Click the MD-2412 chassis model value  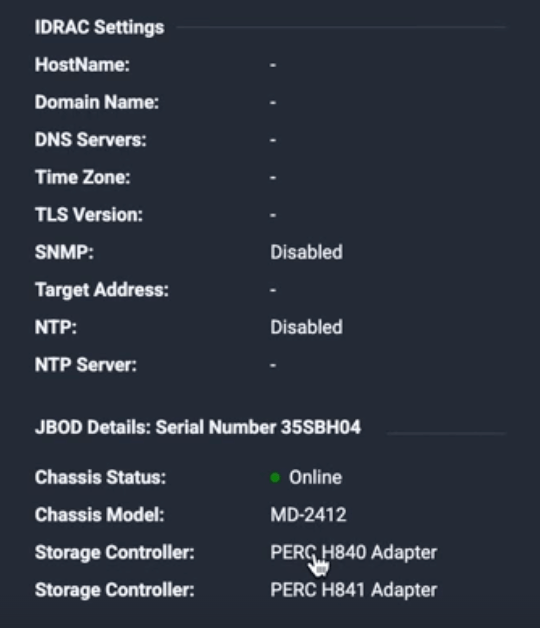pyautogui.click(x=308, y=515)
